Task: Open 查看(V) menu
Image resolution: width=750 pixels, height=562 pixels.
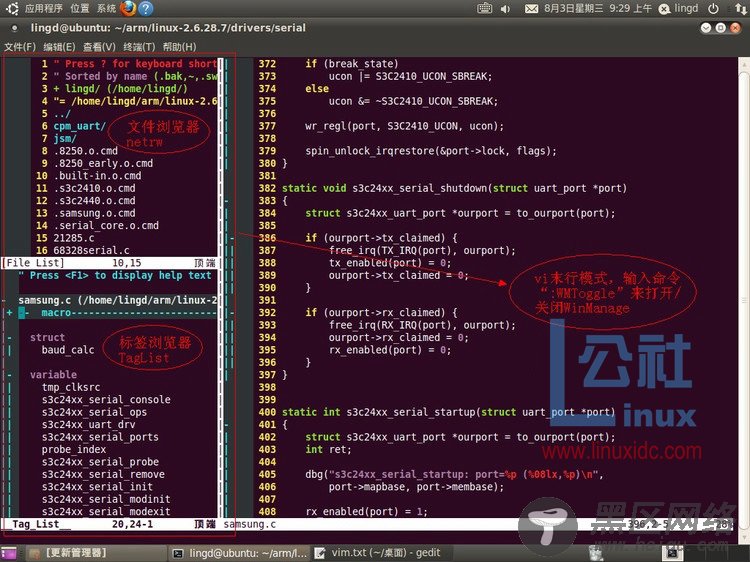Action: coord(99,47)
